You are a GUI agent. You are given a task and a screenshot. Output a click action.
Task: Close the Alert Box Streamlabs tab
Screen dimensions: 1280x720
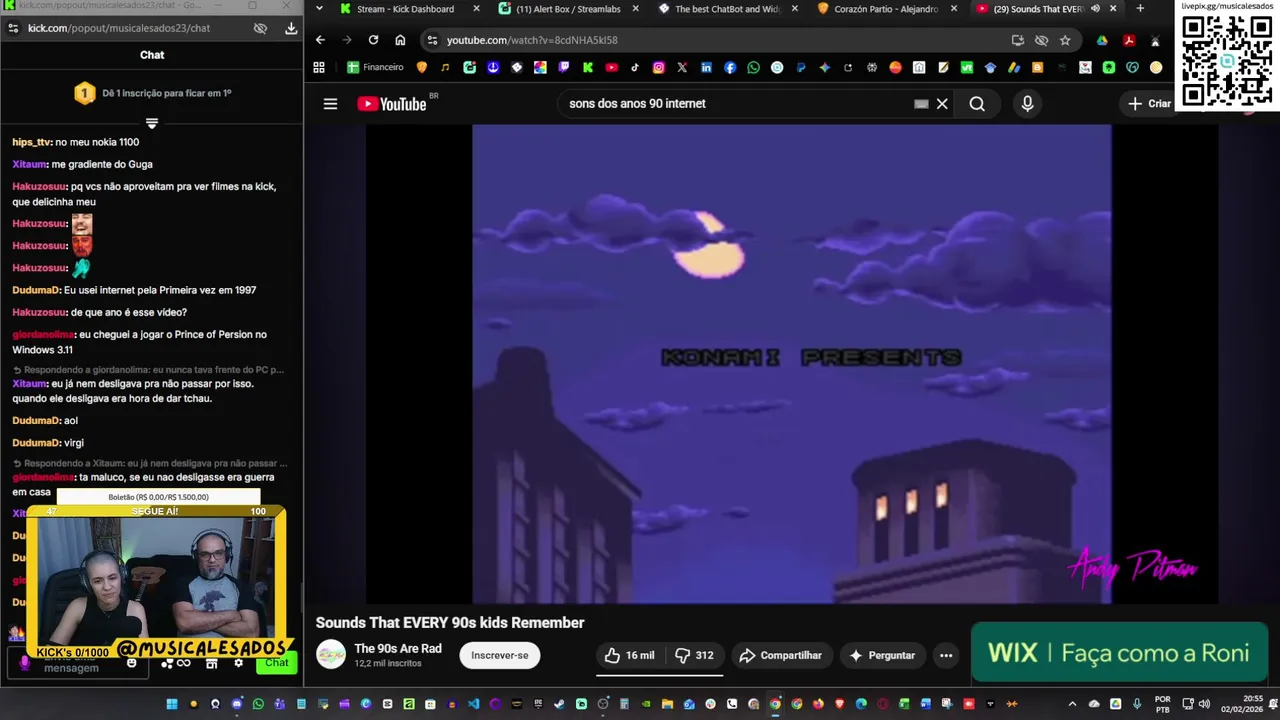tap(635, 9)
